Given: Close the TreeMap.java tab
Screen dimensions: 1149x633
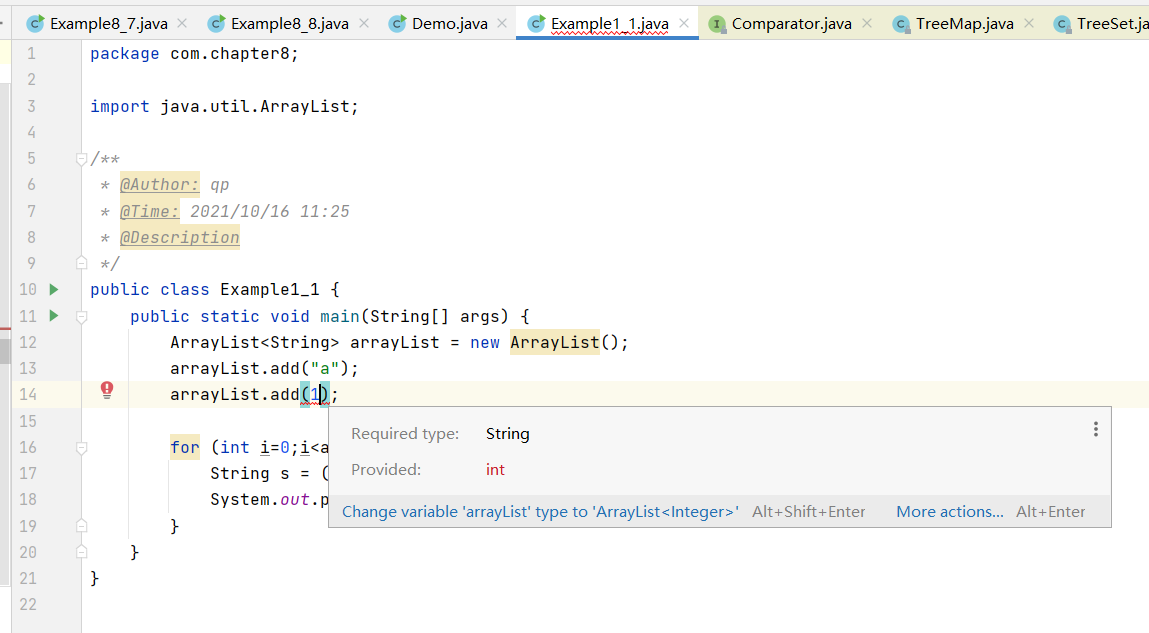Looking at the screenshot, I should click(x=1029, y=23).
